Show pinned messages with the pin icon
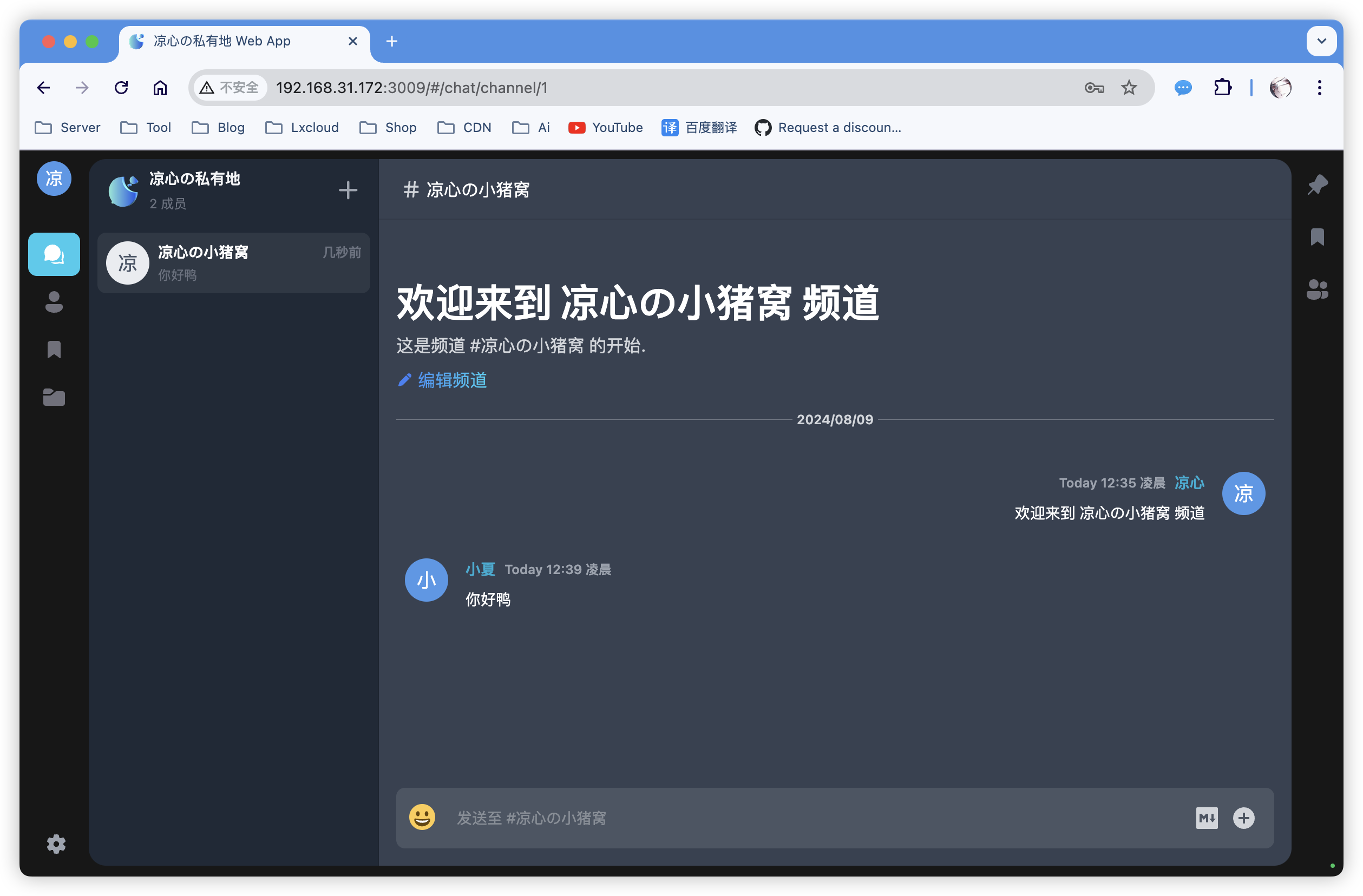Screen dimensions: 1363x896 pyautogui.click(x=1317, y=185)
